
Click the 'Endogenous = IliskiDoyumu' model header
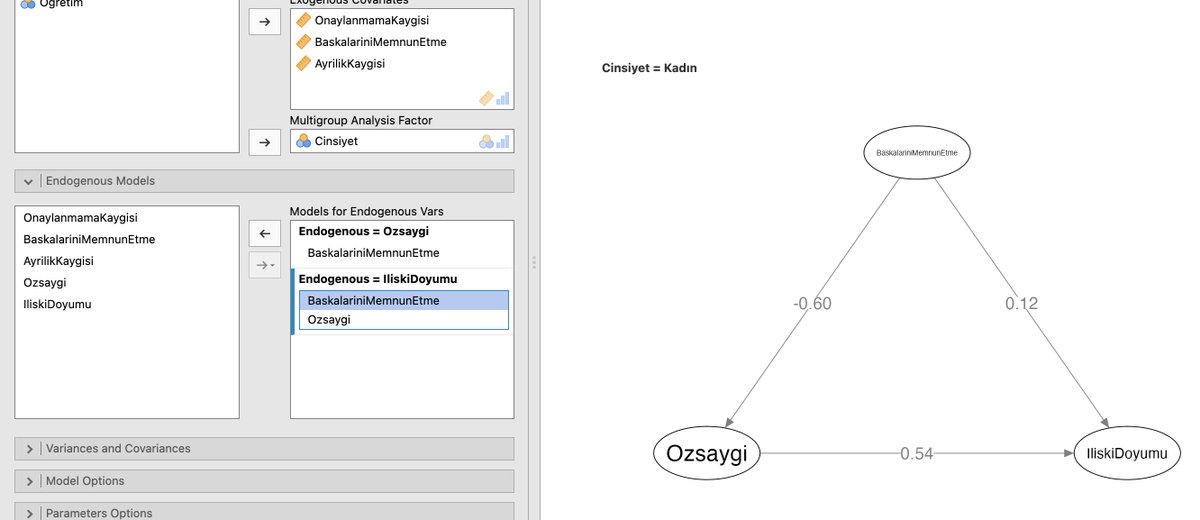click(378, 279)
